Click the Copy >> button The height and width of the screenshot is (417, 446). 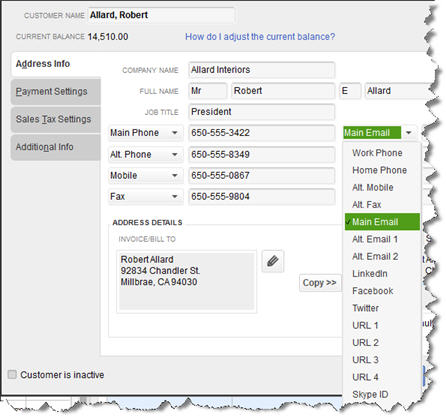(319, 283)
